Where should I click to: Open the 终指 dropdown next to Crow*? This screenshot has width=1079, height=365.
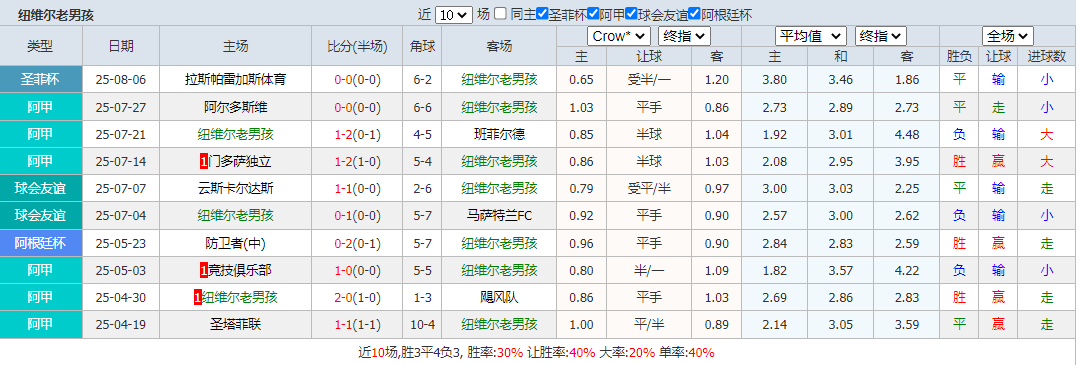pos(683,36)
